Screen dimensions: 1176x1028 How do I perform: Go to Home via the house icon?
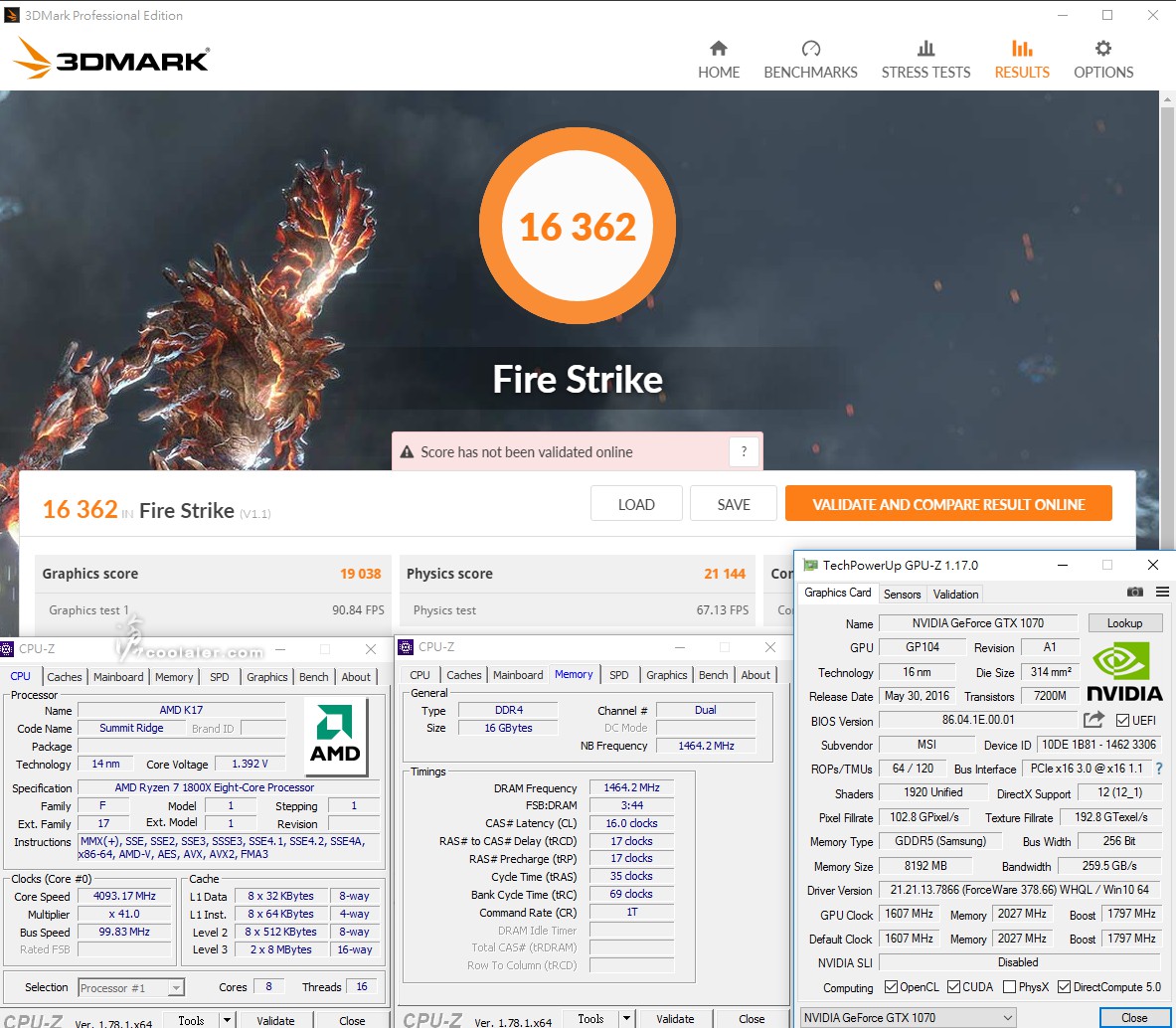coord(719,49)
